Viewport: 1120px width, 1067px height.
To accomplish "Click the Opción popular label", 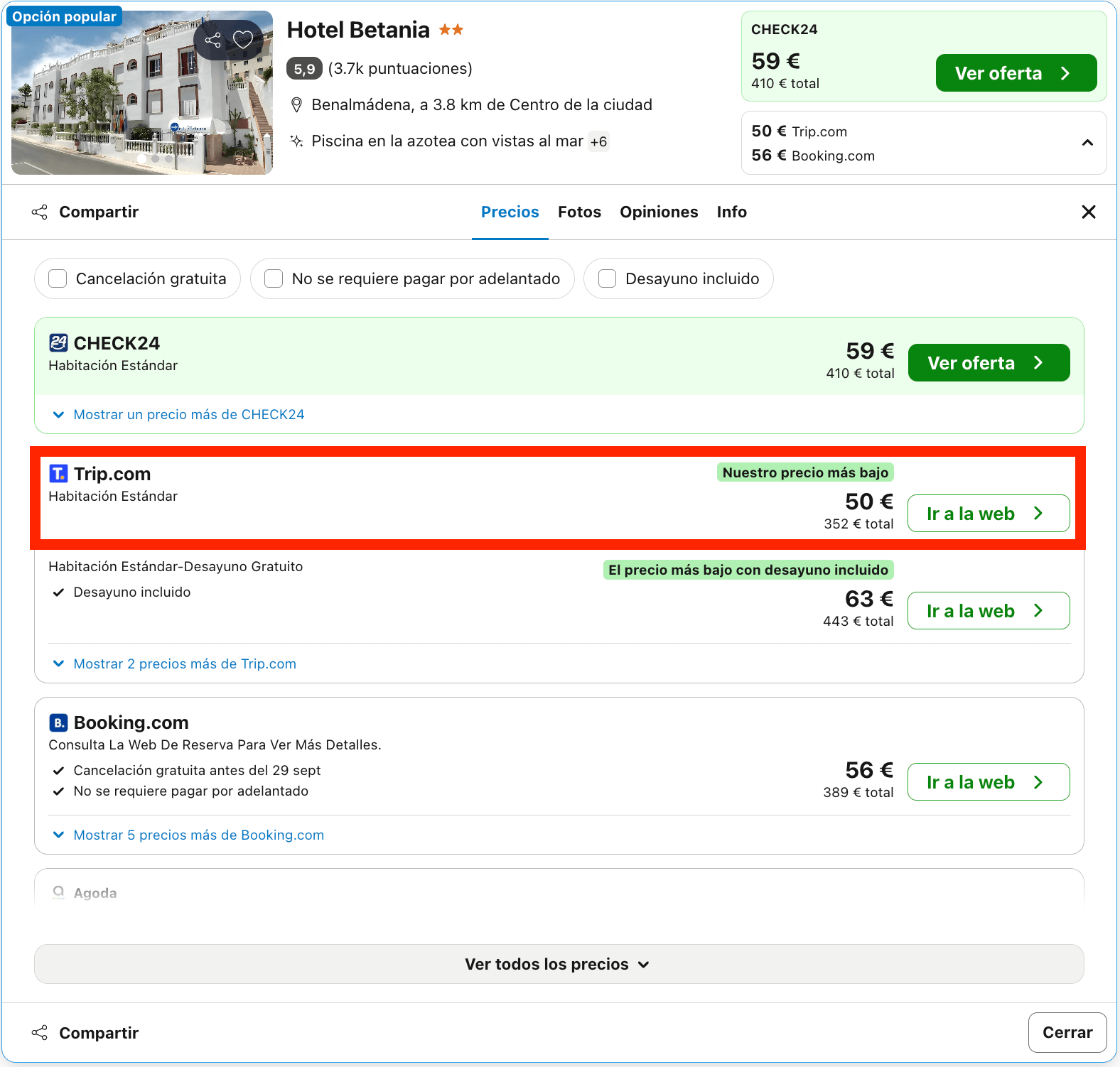I will [x=64, y=16].
